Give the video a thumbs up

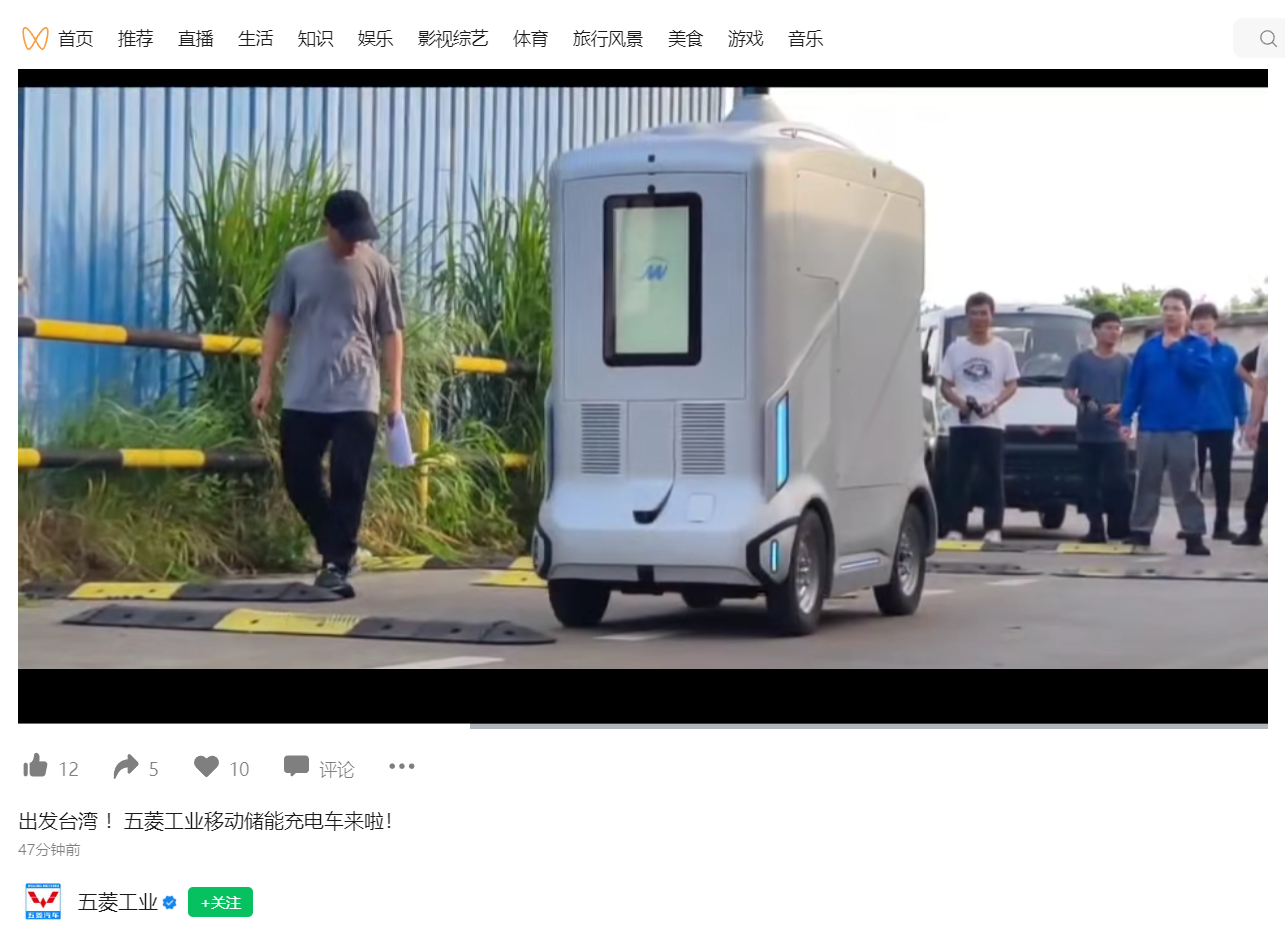coord(34,766)
